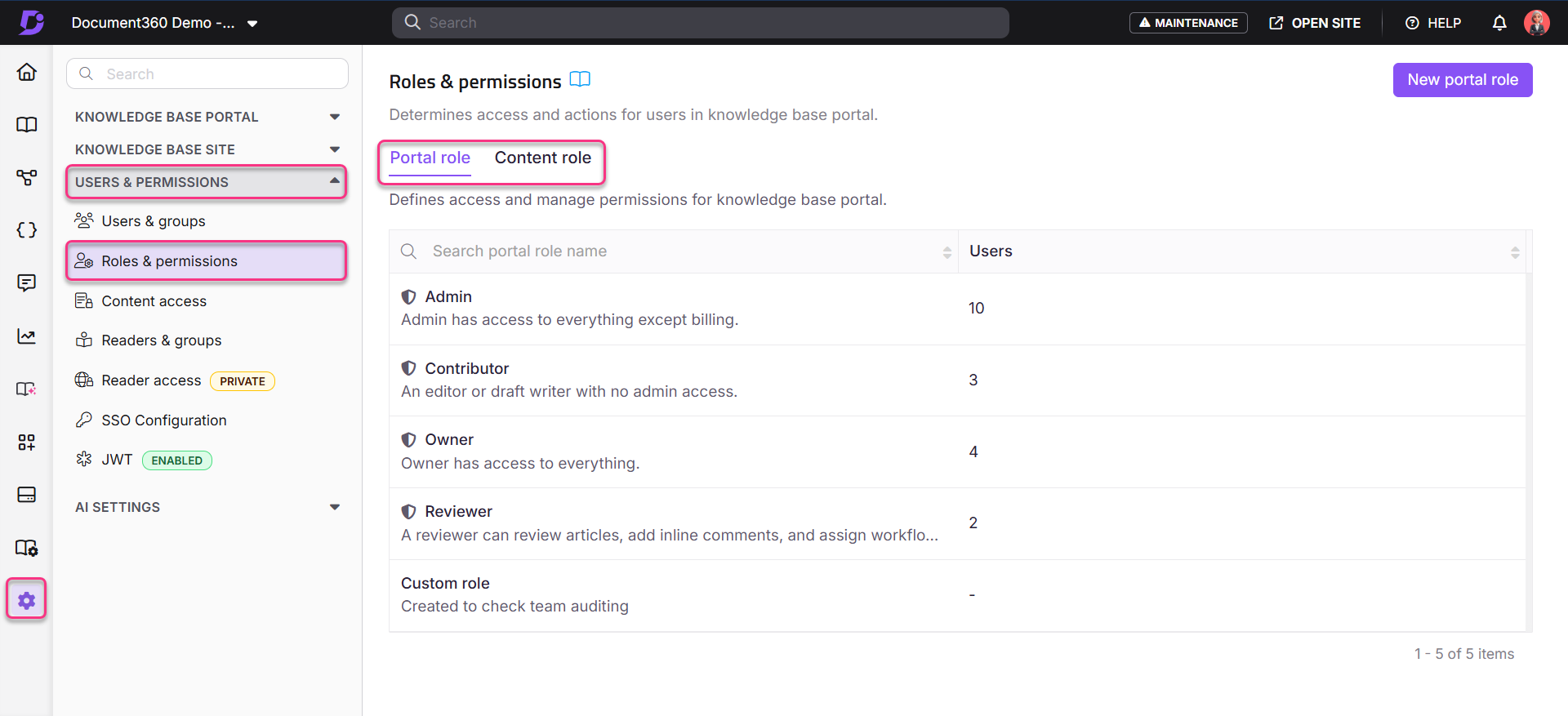Open the Owner role row
The image size is (1568, 716).
click(957, 452)
